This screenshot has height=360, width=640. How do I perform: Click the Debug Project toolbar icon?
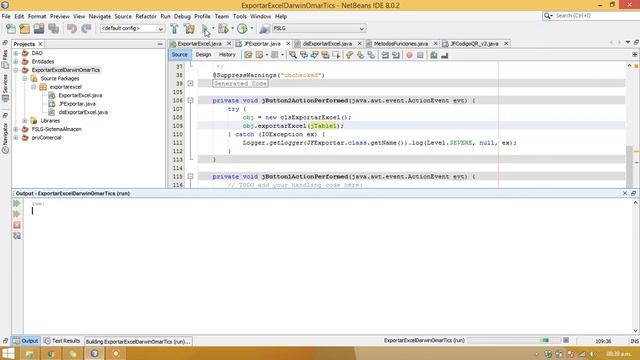coord(223,29)
